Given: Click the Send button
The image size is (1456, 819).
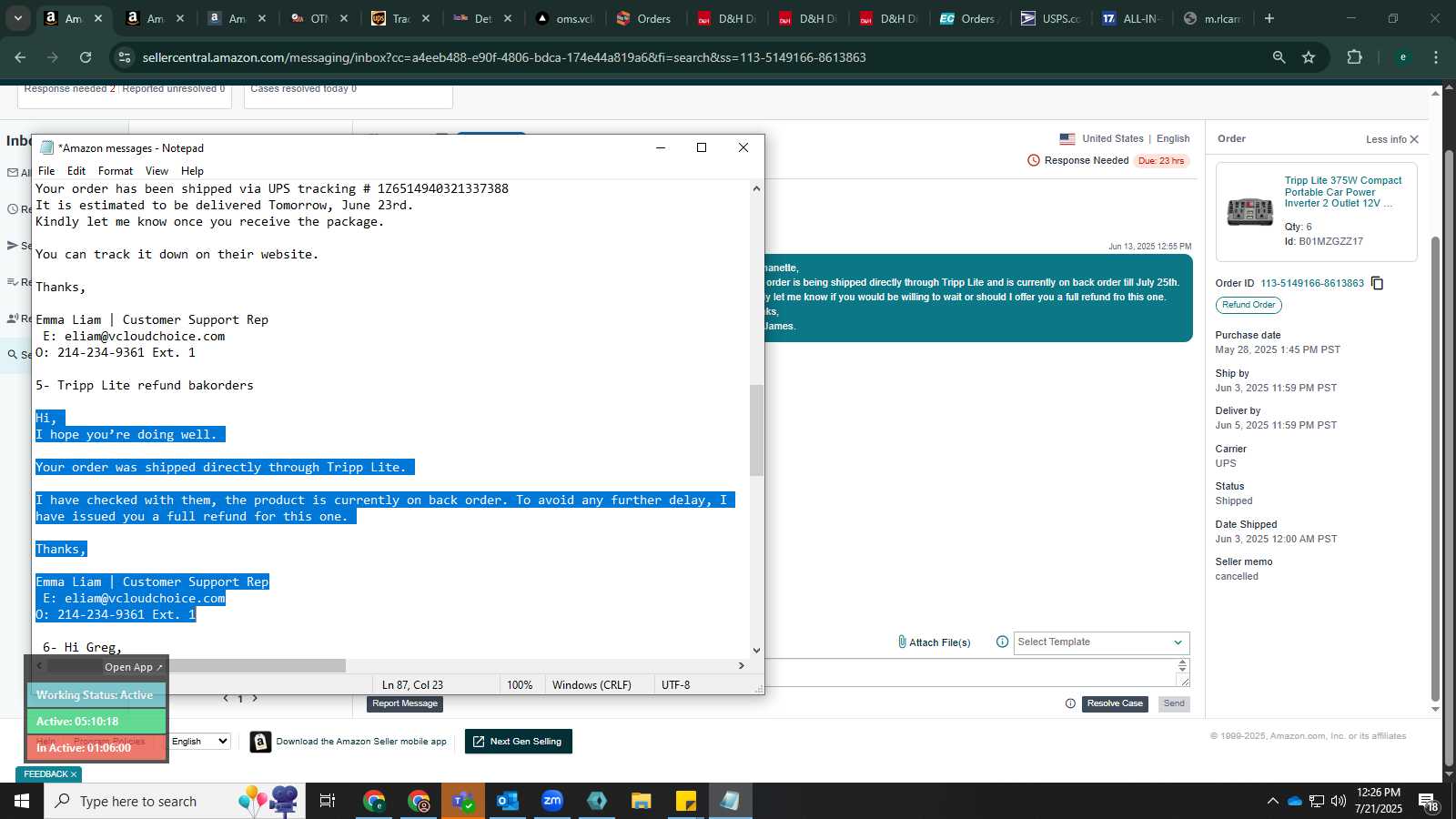Looking at the screenshot, I should point(1175,703).
